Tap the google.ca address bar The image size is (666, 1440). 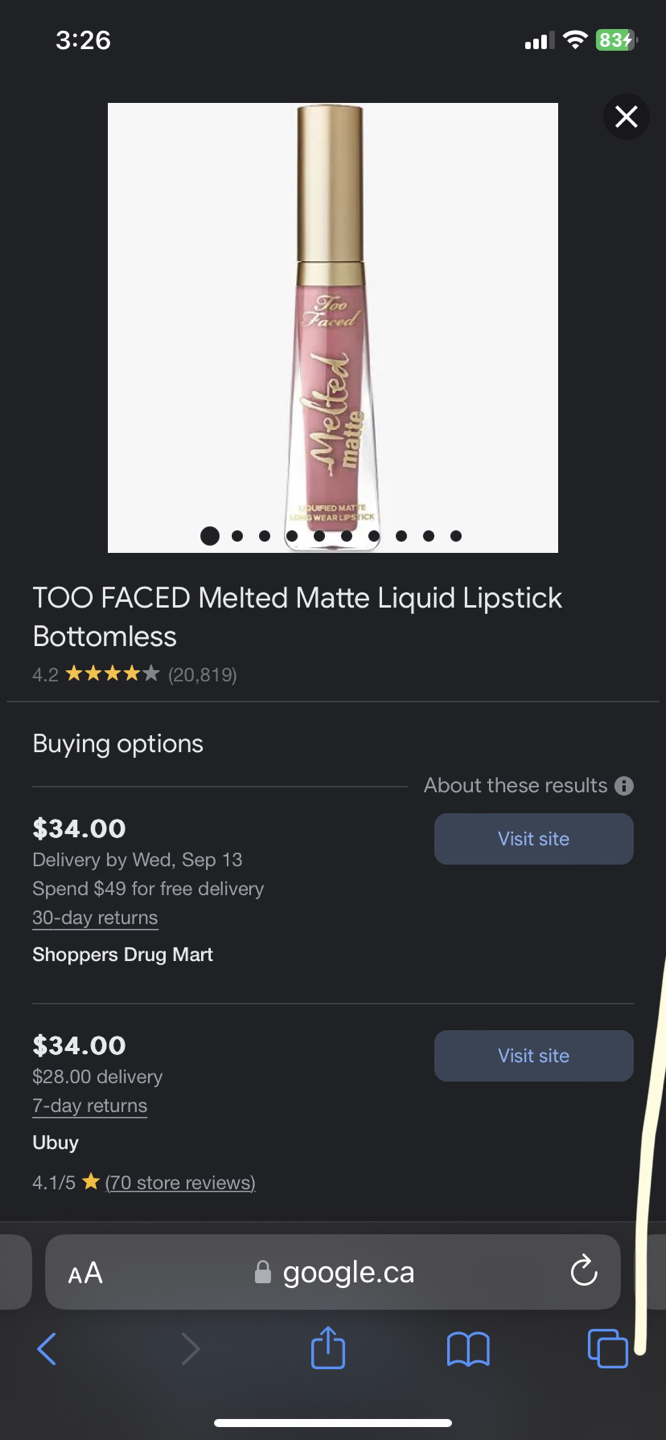click(x=333, y=1272)
